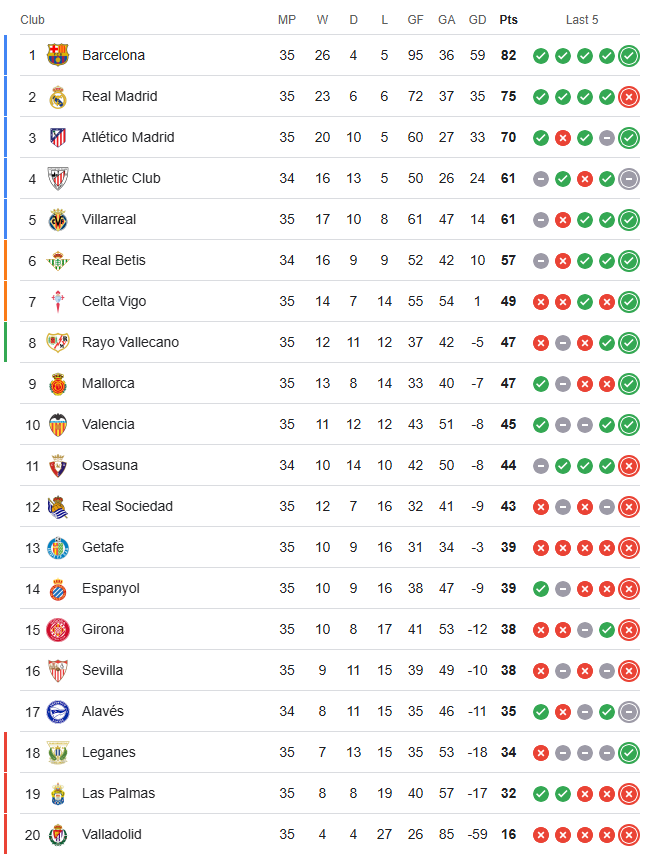
Task: Click the Last 5 column header
Action: pyautogui.click(x=582, y=20)
